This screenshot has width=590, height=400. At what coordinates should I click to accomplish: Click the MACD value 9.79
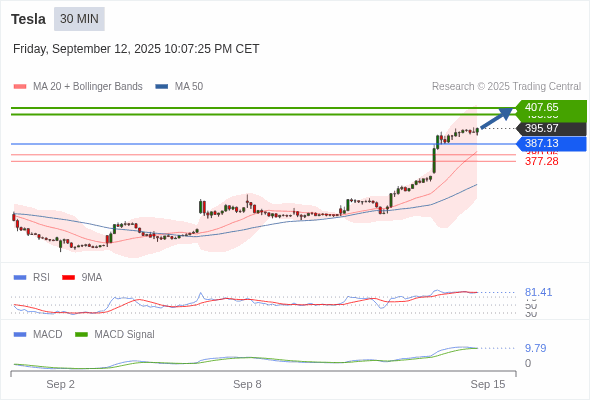point(536,348)
